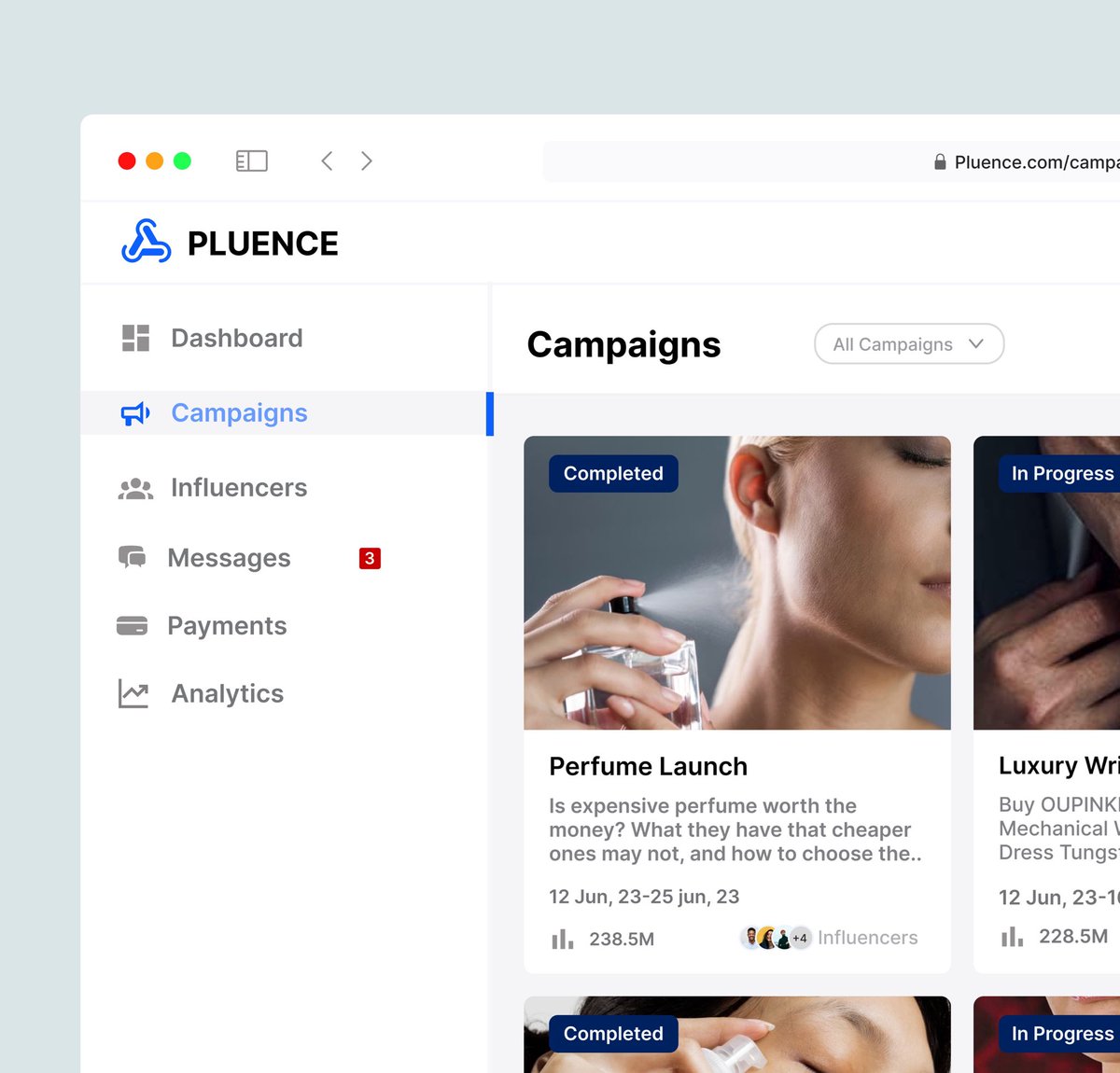Click the Influencers people icon
Image resolution: width=1120 pixels, height=1073 pixels.
click(x=135, y=488)
